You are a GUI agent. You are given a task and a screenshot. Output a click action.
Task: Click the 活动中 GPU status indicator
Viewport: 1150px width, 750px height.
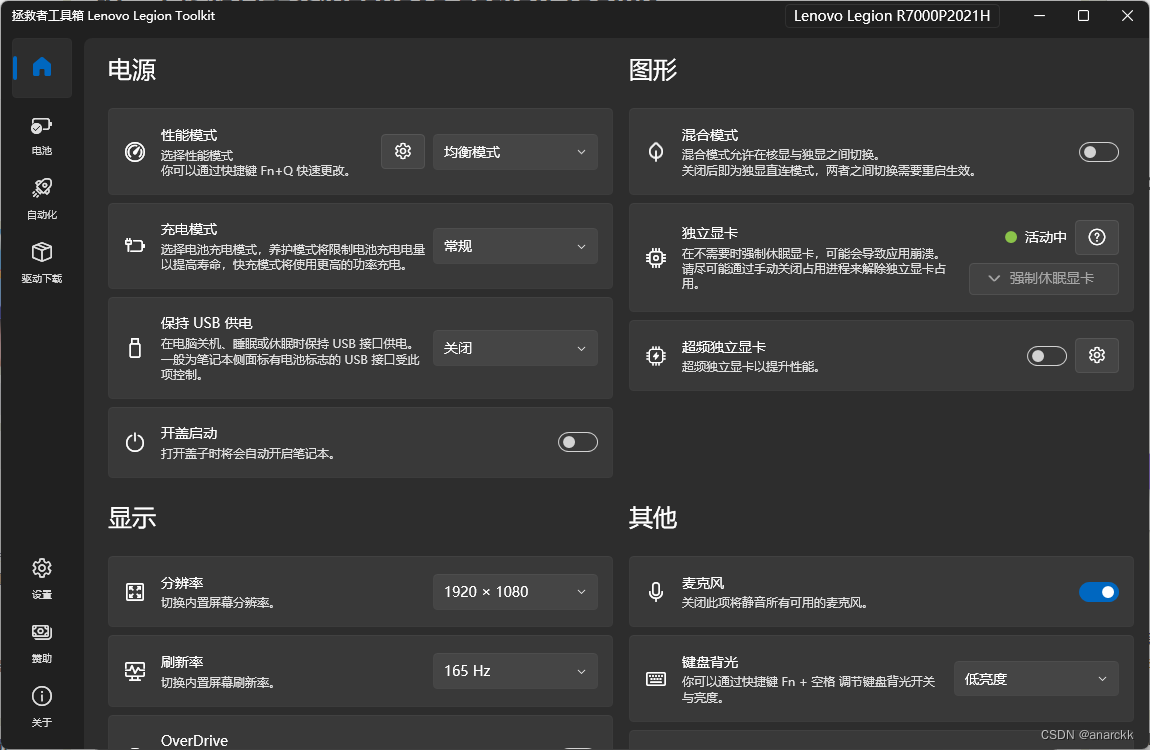click(x=1035, y=237)
